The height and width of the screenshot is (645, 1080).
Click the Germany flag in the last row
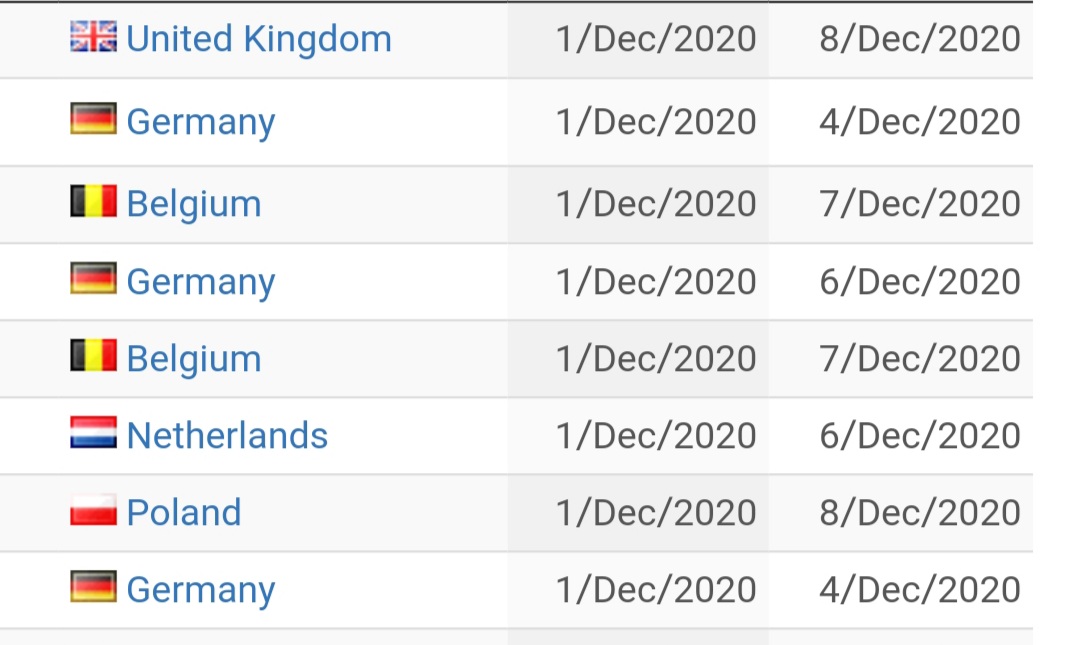[x=93, y=587]
